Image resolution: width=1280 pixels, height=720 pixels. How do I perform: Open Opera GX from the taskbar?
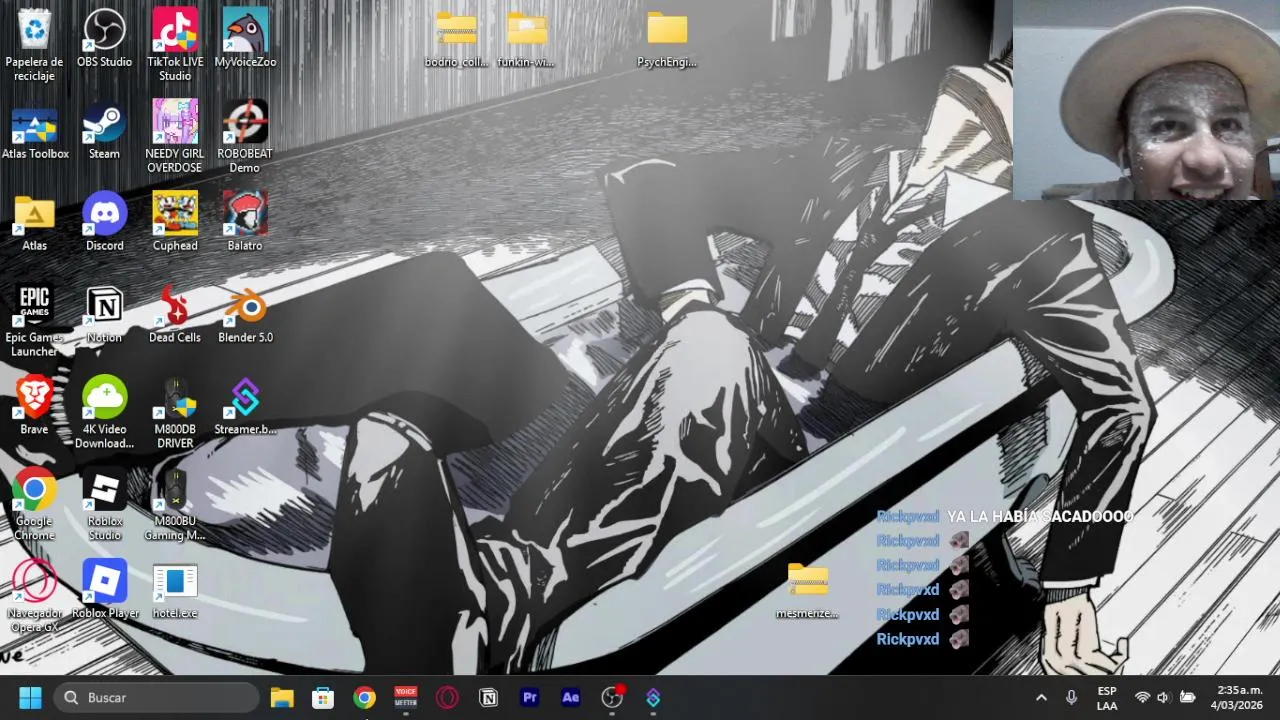(x=447, y=697)
